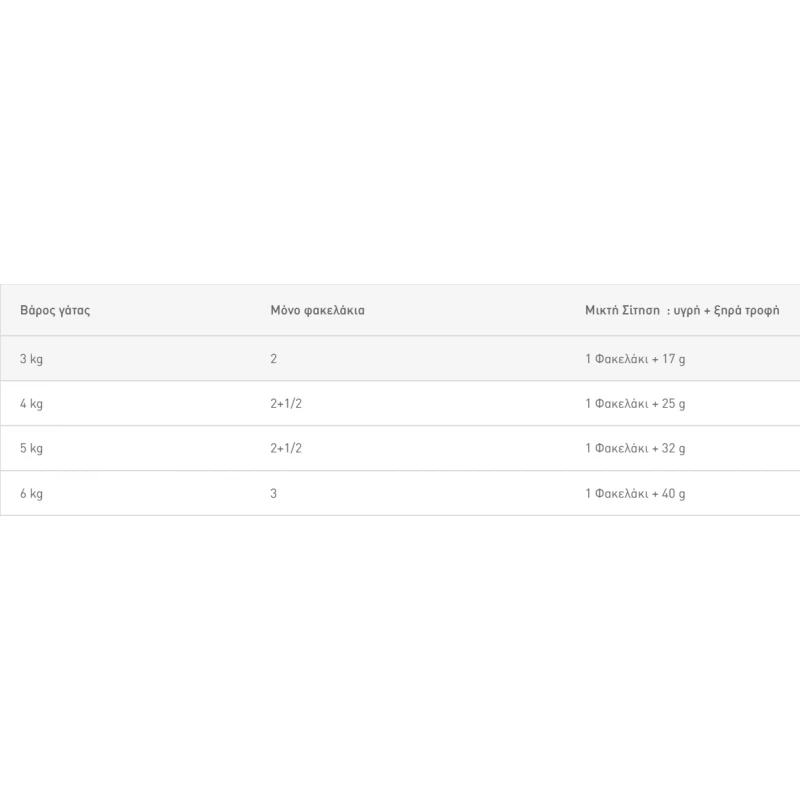Click the sachet count "2" for 3 kg
The image size is (800, 800).
tap(274, 358)
